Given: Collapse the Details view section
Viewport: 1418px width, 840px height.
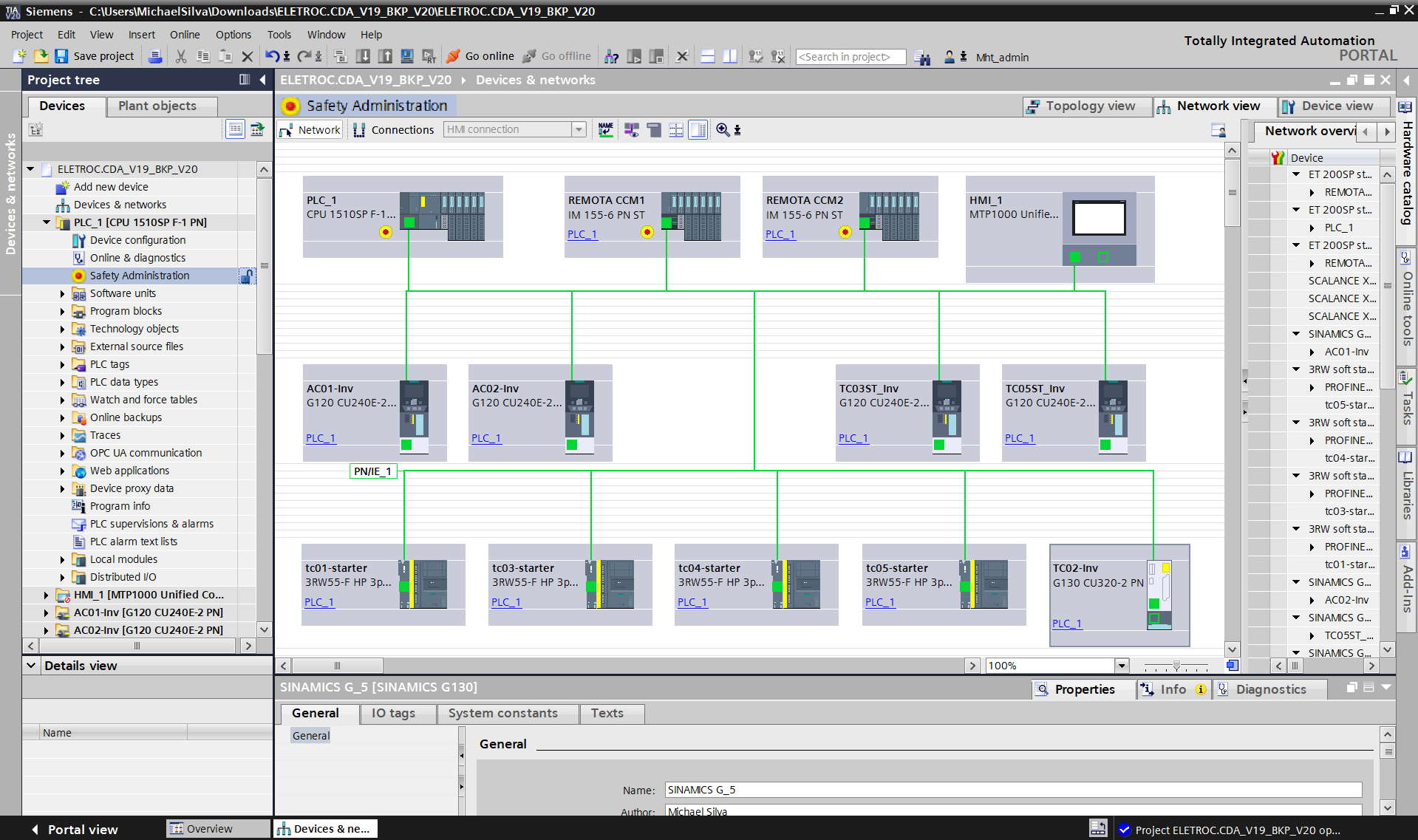Looking at the screenshot, I should tap(32, 666).
